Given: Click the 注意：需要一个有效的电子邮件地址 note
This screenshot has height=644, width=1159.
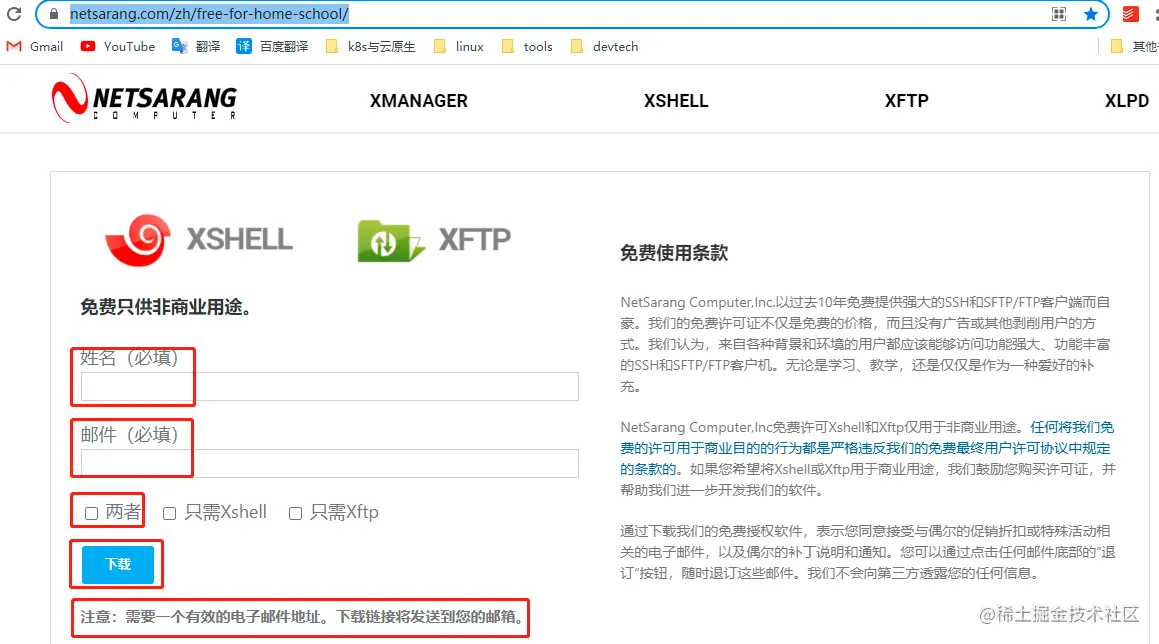Looking at the screenshot, I should (x=302, y=617).
